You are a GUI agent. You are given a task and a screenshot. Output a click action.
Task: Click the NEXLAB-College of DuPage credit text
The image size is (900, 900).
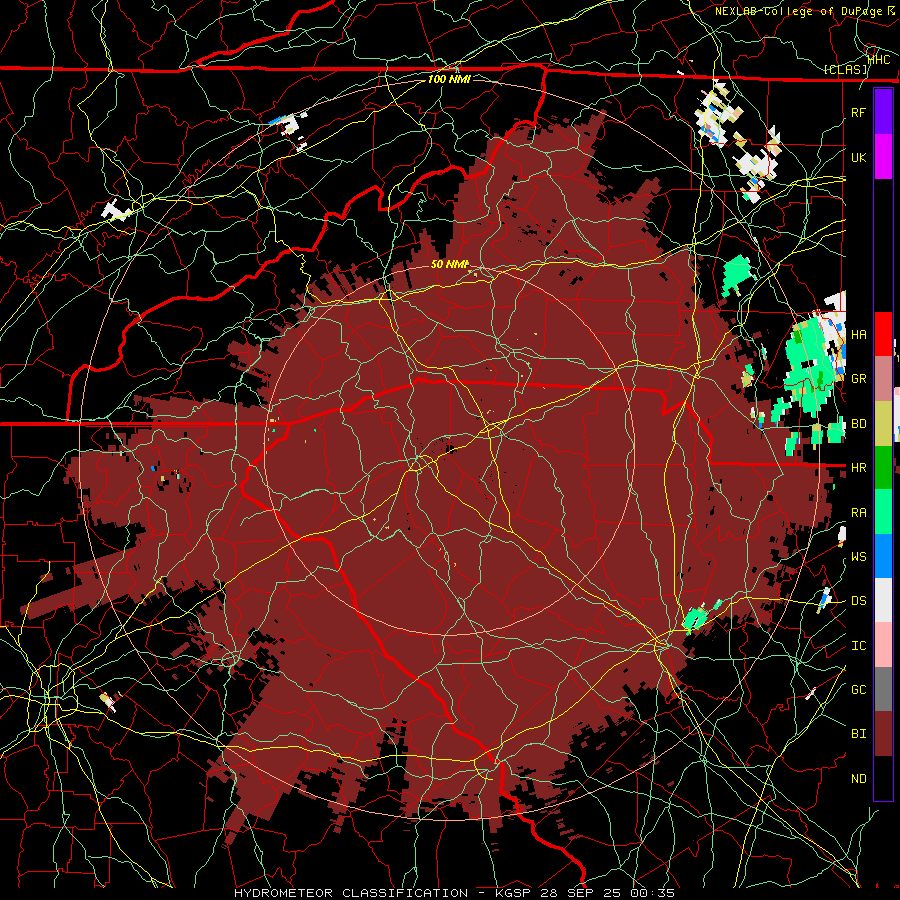[800, 11]
